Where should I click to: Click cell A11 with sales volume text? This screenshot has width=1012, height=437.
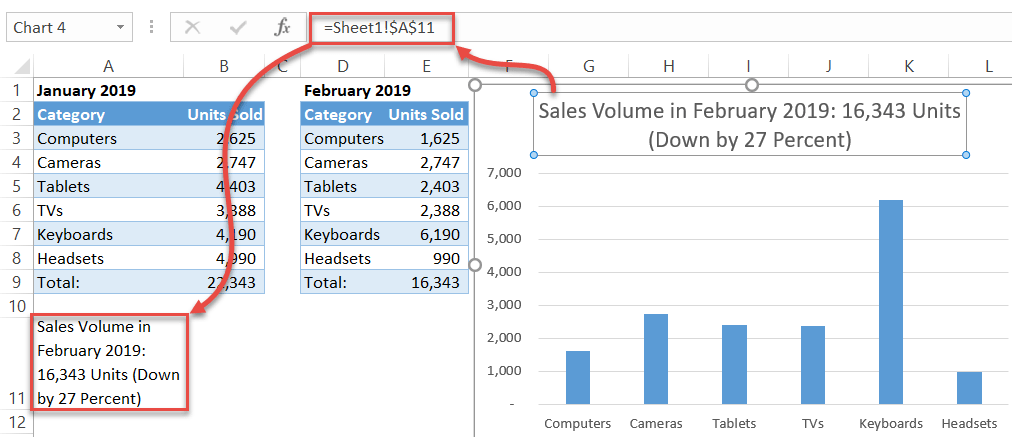[108, 362]
